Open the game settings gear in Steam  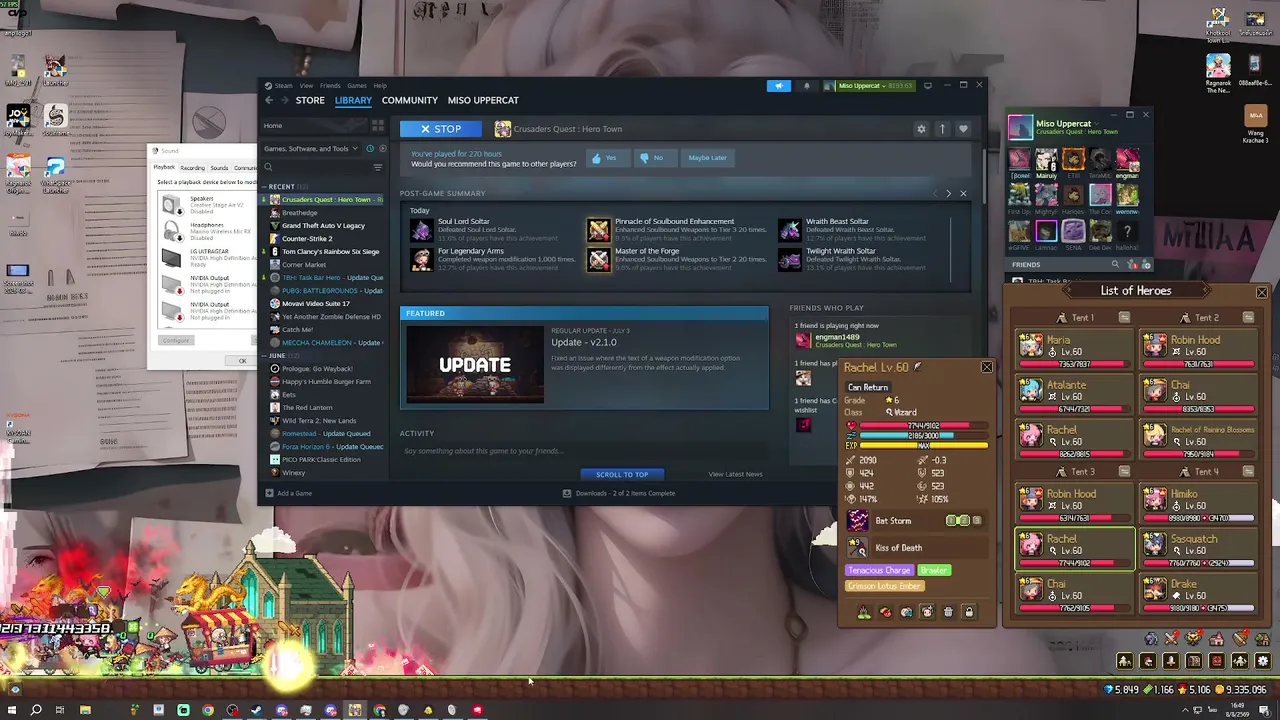tap(921, 129)
